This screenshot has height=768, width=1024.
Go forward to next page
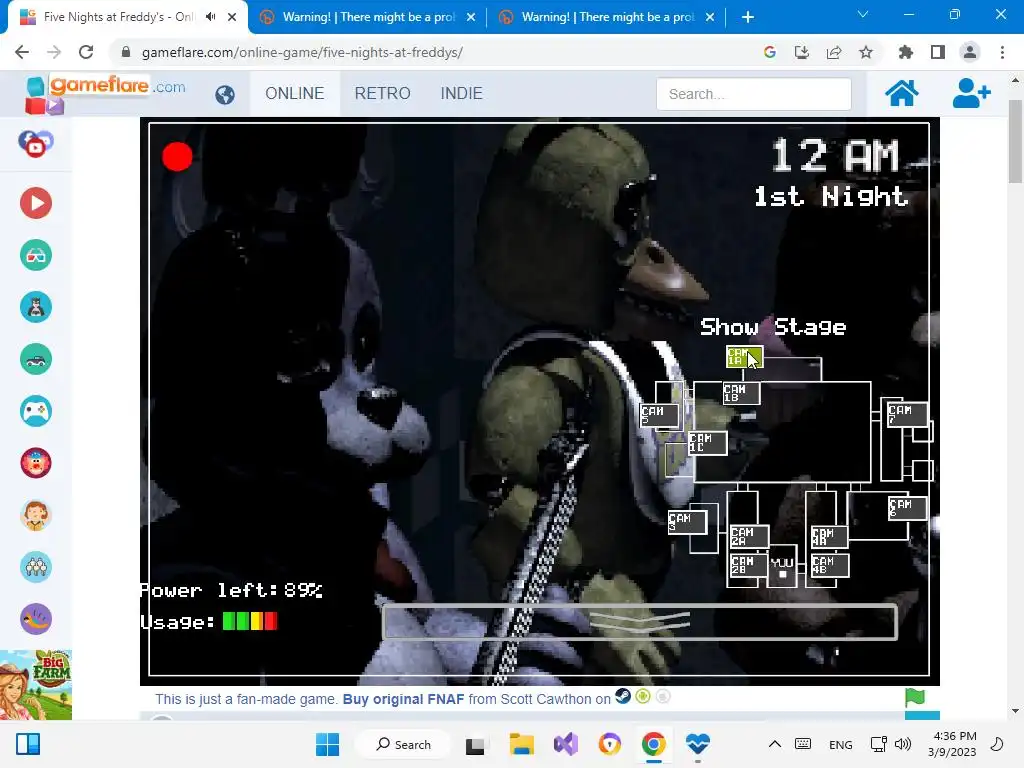point(54,52)
